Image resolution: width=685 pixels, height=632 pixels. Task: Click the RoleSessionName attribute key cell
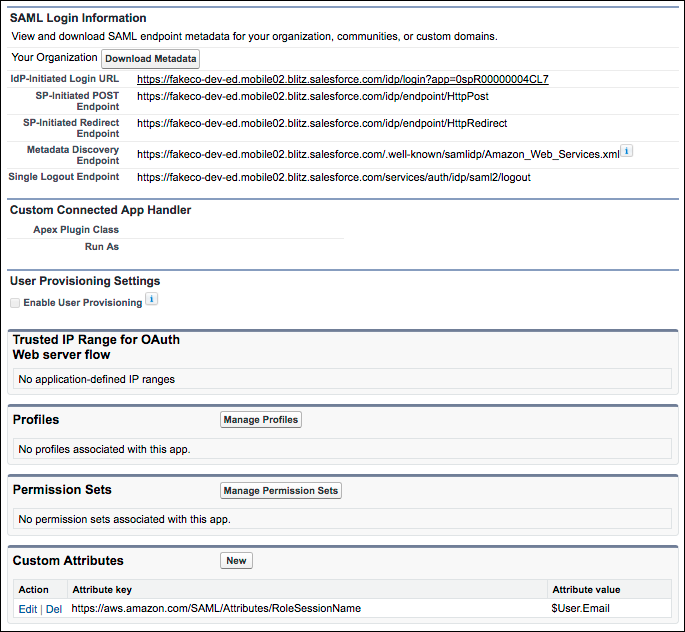[x=216, y=608]
